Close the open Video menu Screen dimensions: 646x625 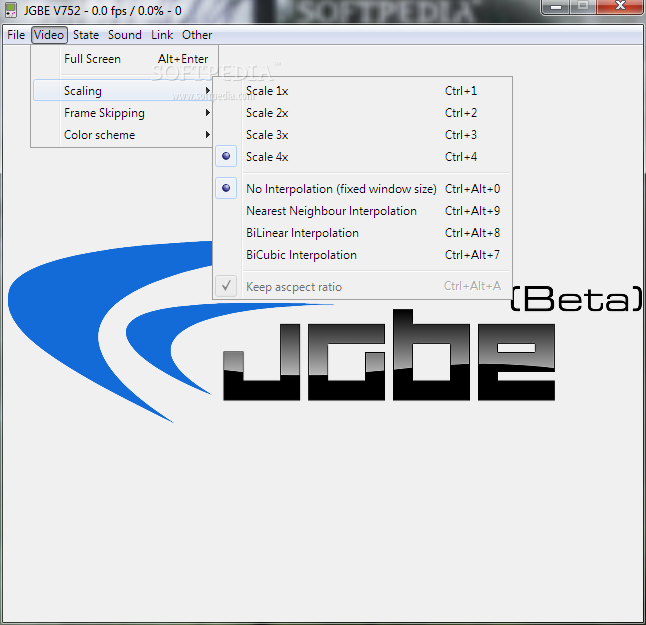click(49, 35)
